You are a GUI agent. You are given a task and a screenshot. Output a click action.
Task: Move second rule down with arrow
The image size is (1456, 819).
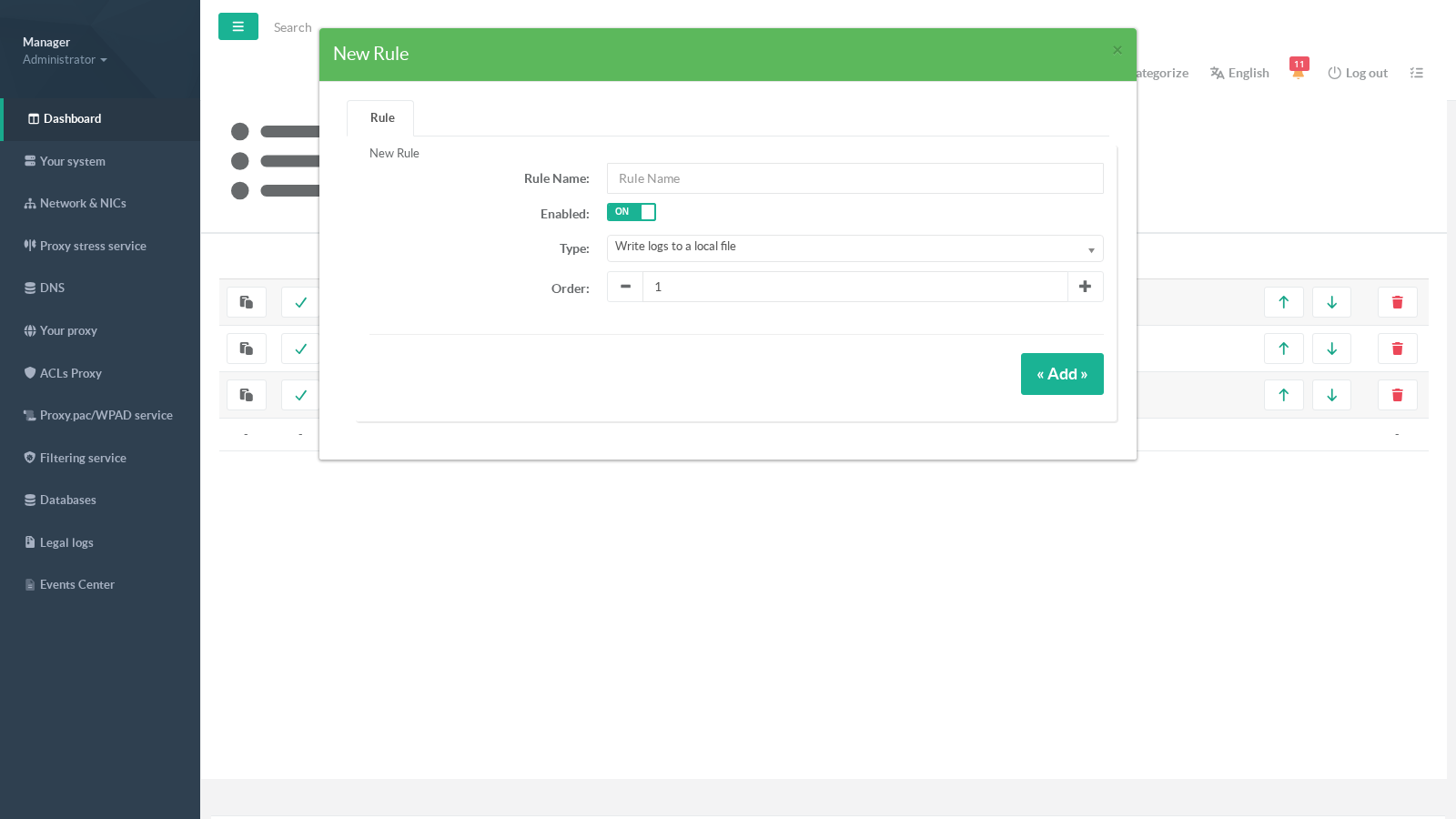[1332, 349]
